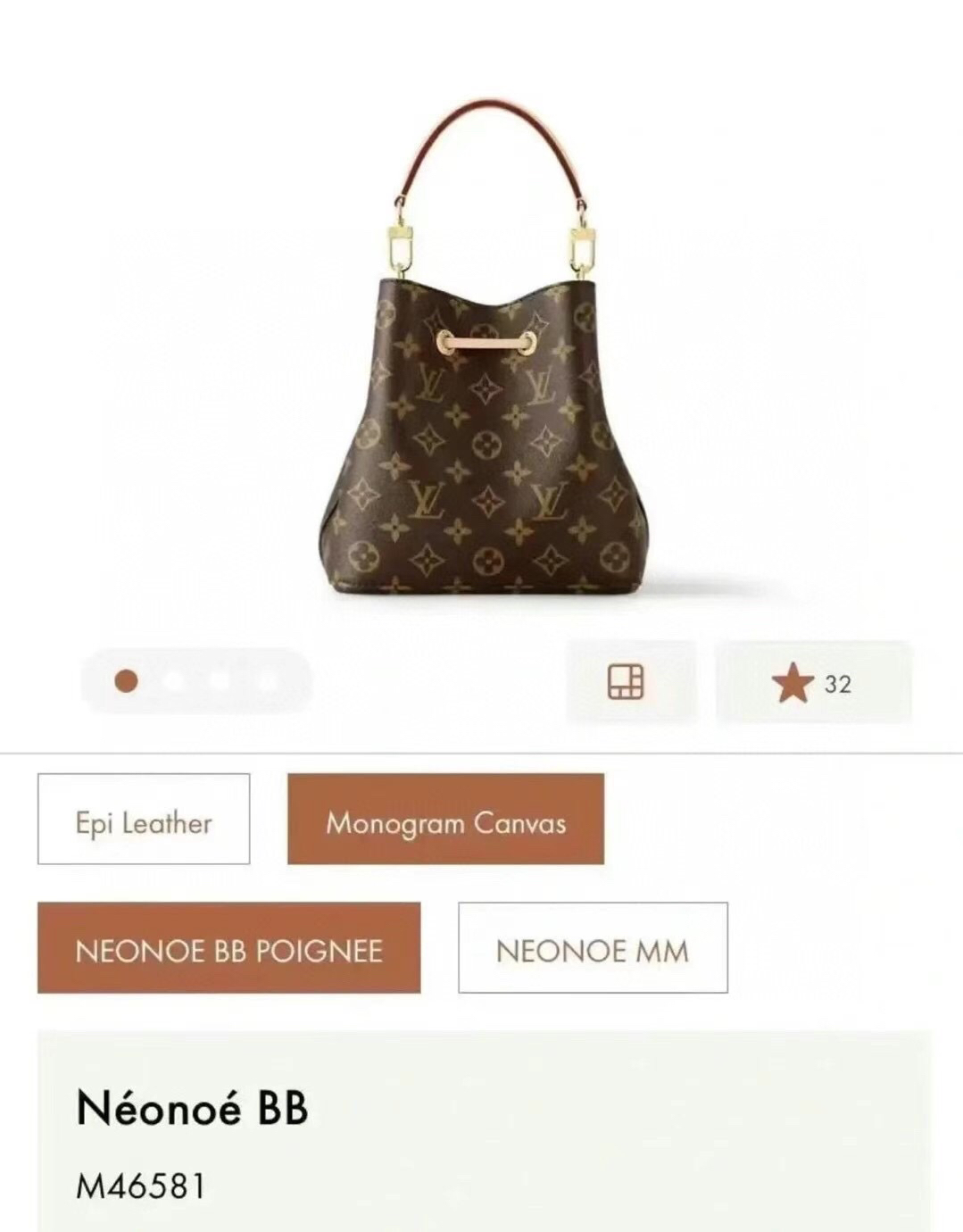
Task: Click the pagination dots pill container
Action: point(196,681)
